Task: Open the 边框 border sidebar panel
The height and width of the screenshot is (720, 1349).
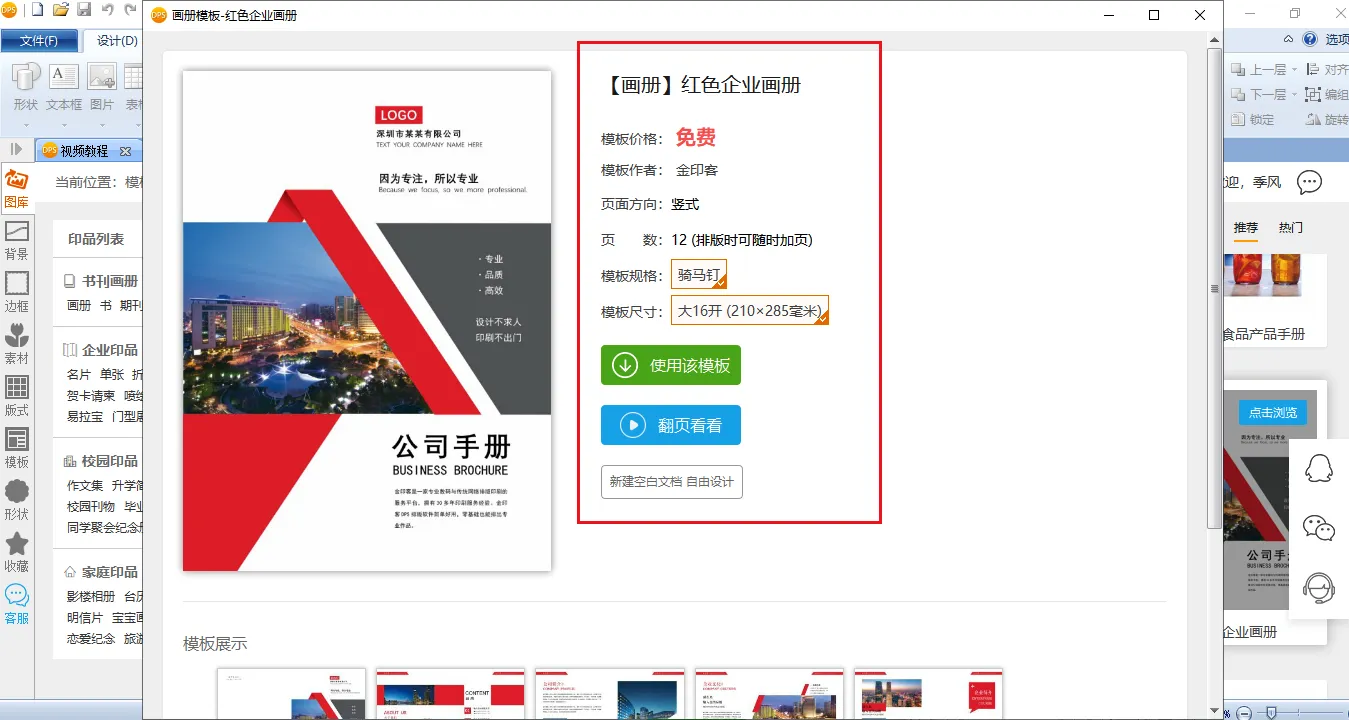Action: click(x=16, y=292)
